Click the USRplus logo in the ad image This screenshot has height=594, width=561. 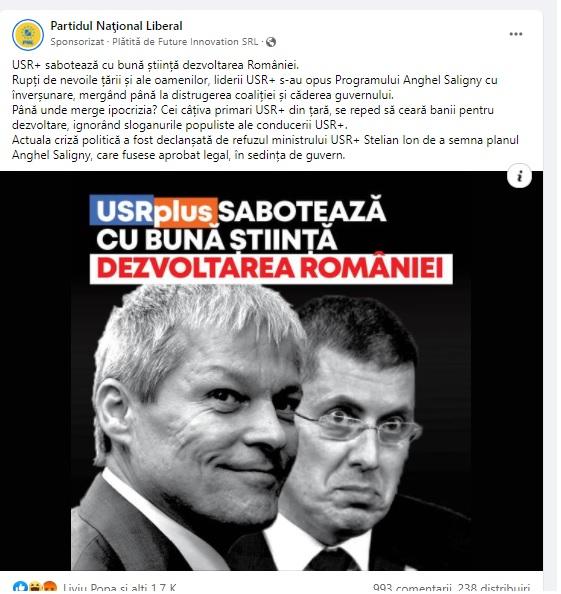tap(154, 211)
